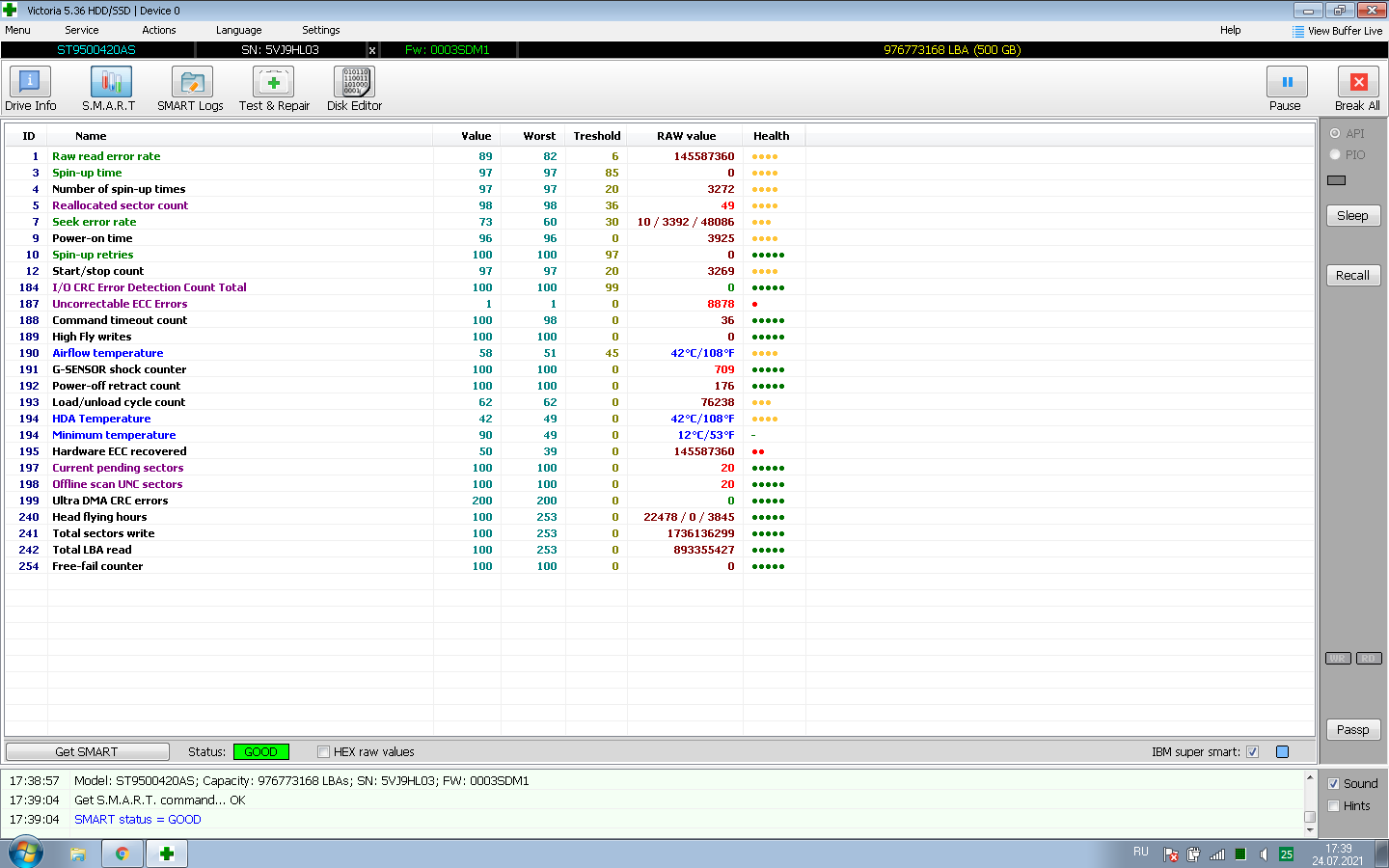Toggle the Sound checkbox
This screenshot has width=1389, height=868.
1334,784
